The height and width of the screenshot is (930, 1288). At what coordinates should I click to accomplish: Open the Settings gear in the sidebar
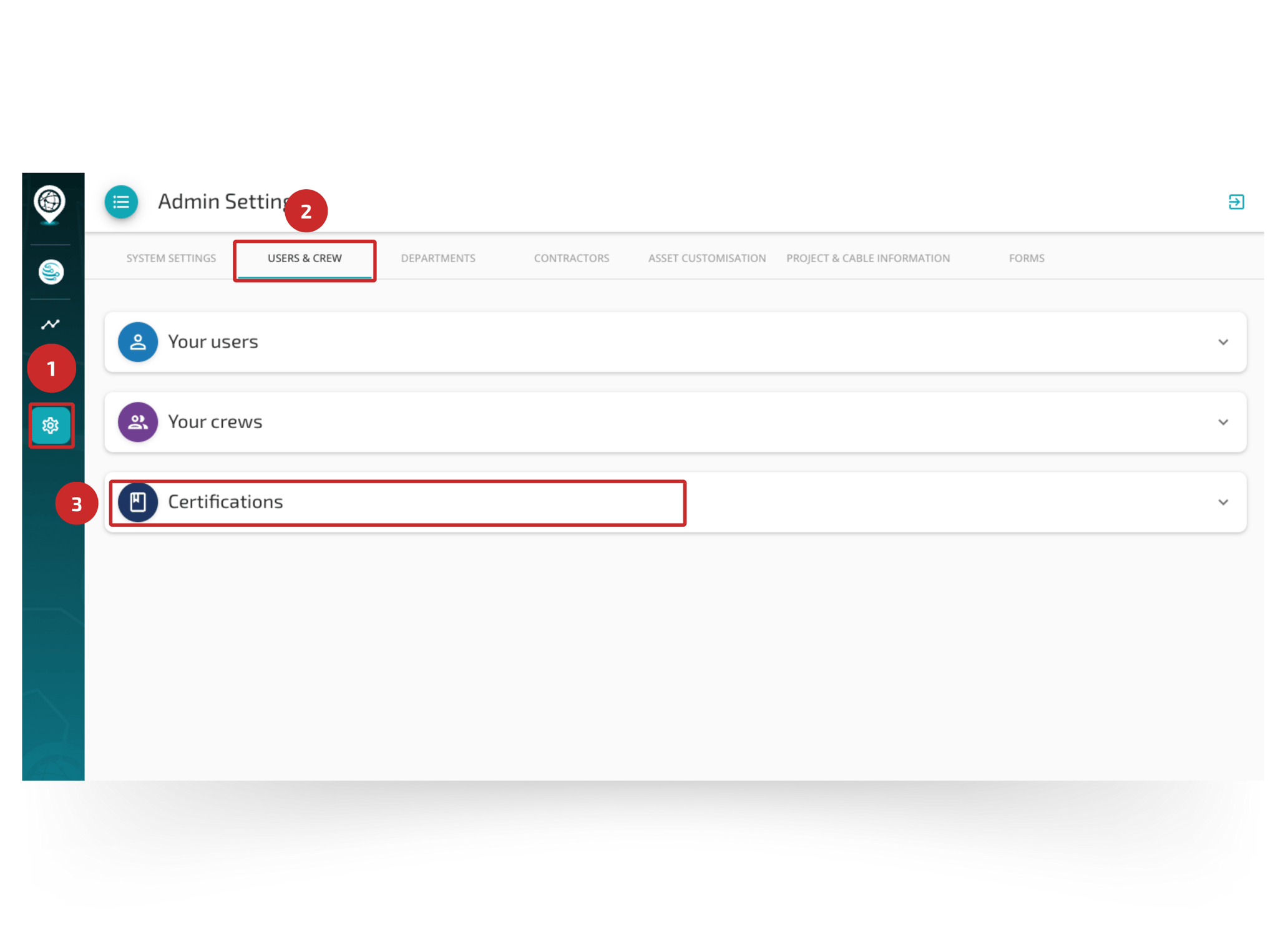[x=52, y=426]
